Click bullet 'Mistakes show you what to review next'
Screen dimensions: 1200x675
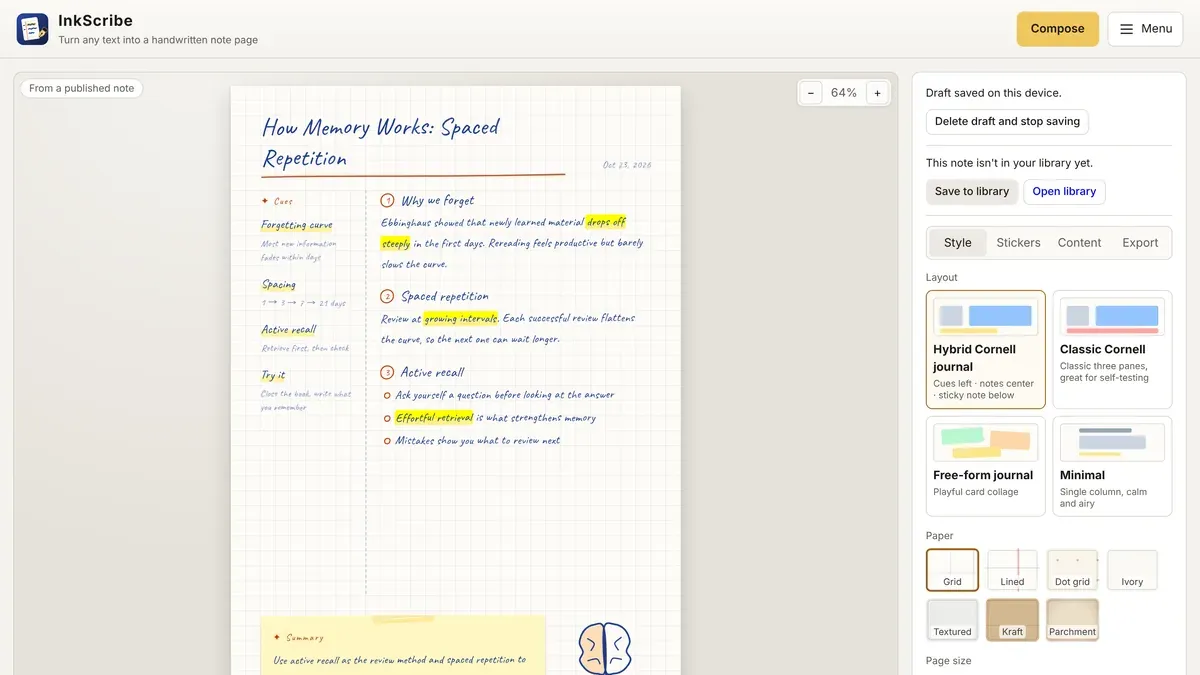click(478, 441)
